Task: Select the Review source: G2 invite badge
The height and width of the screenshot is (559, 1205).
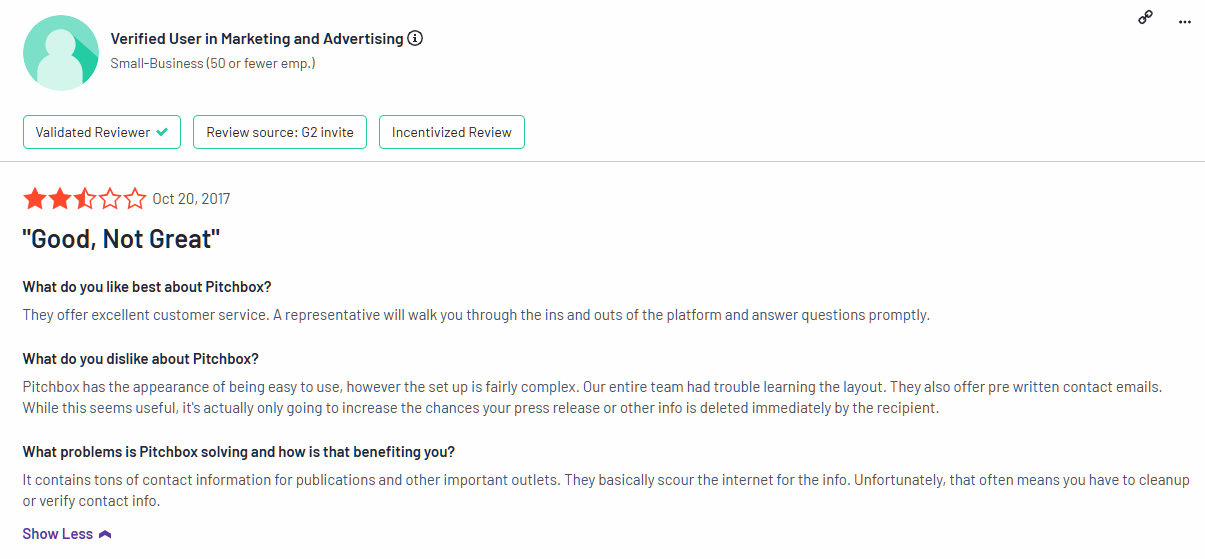Action: [x=280, y=132]
